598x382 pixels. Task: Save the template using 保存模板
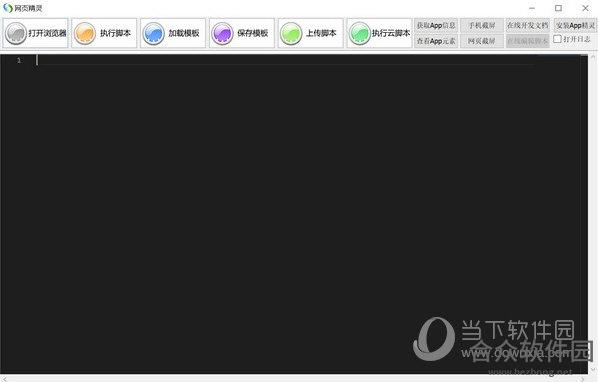click(242, 33)
